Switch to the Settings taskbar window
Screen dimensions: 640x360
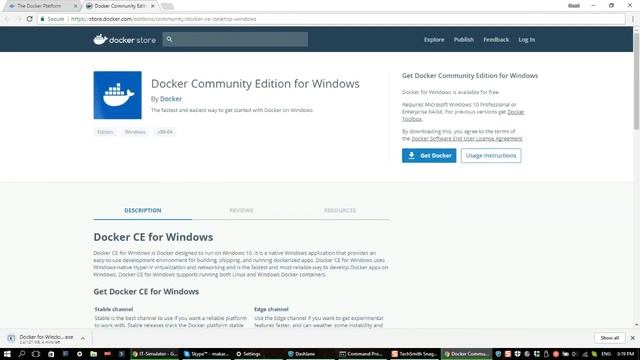(x=248, y=354)
